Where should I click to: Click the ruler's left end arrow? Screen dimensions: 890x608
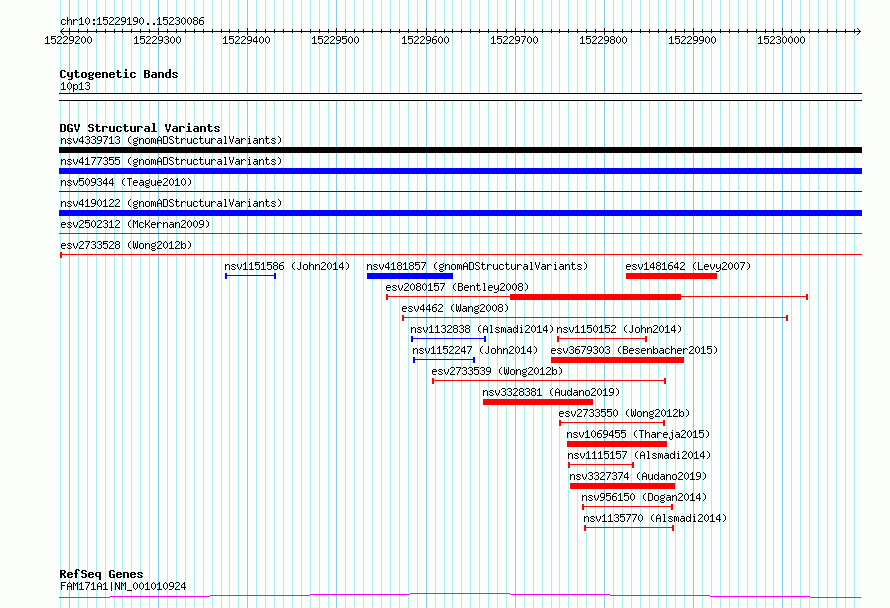[62, 31]
